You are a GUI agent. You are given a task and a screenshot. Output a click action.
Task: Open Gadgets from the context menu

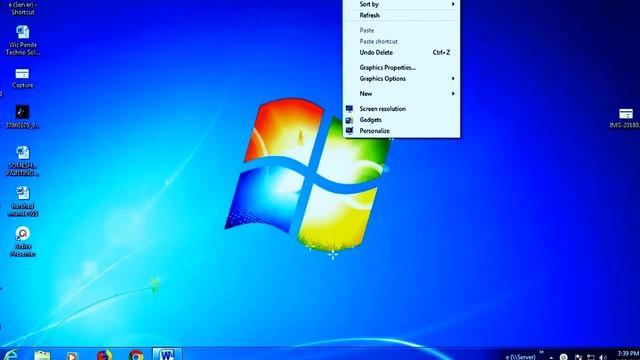click(x=401, y=120)
